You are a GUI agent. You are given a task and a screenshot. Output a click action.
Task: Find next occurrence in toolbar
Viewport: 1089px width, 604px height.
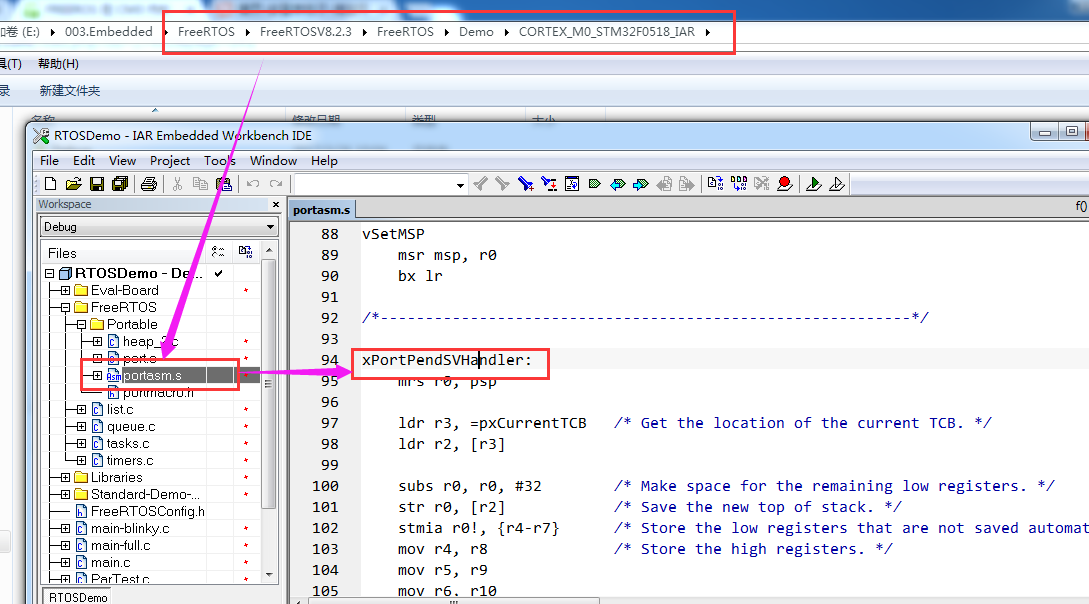point(502,184)
